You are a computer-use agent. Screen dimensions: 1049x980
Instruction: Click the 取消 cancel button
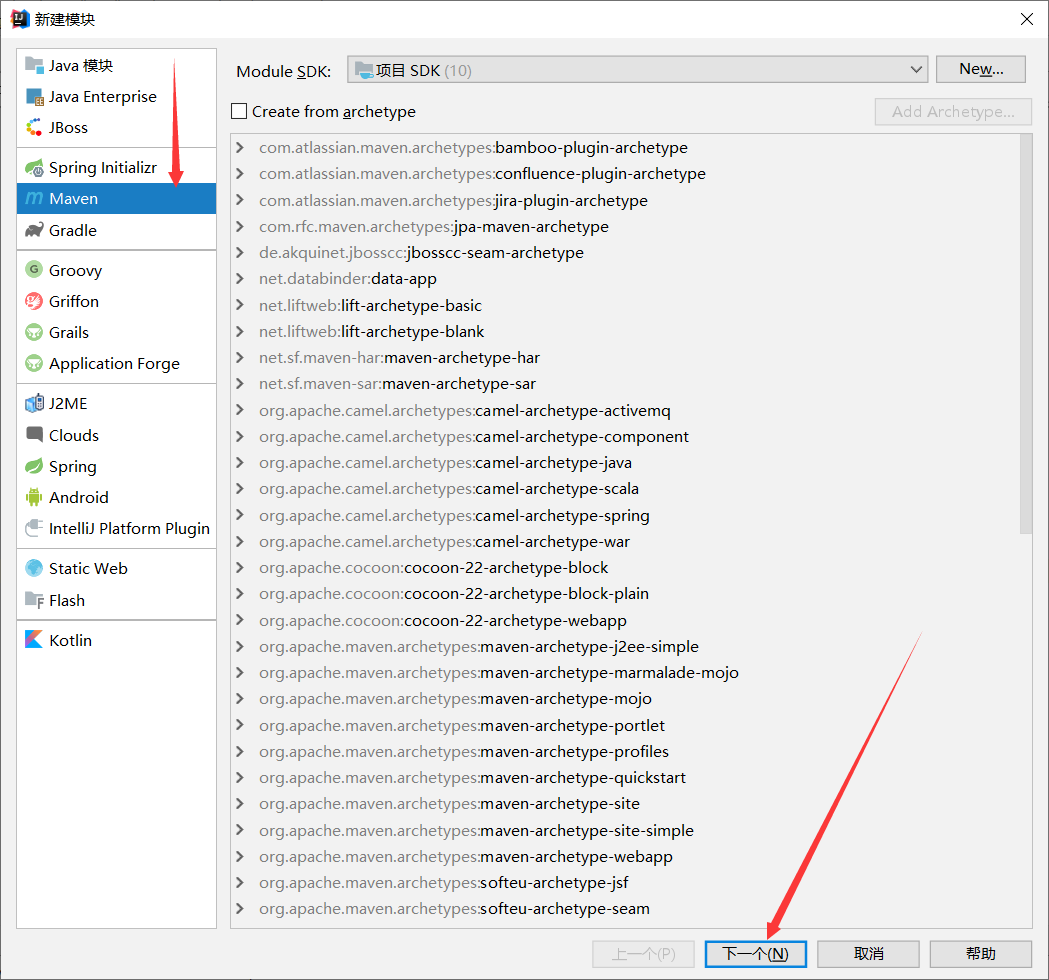pos(868,954)
